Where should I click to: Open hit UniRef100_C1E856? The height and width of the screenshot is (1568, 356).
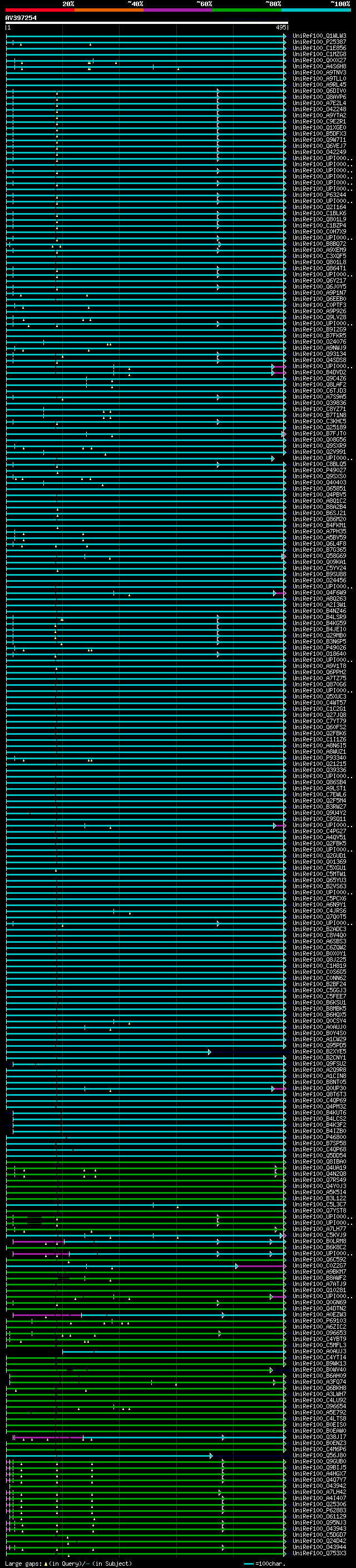[319, 48]
